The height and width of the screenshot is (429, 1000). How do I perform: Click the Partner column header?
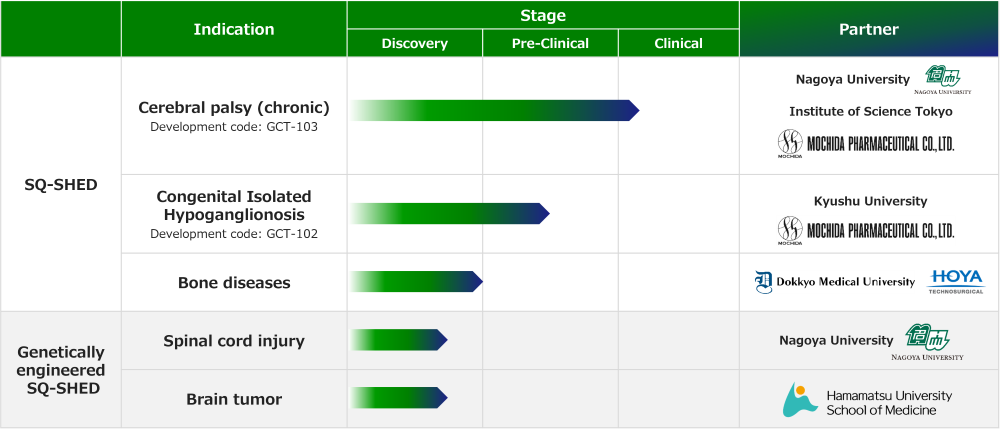tap(869, 29)
